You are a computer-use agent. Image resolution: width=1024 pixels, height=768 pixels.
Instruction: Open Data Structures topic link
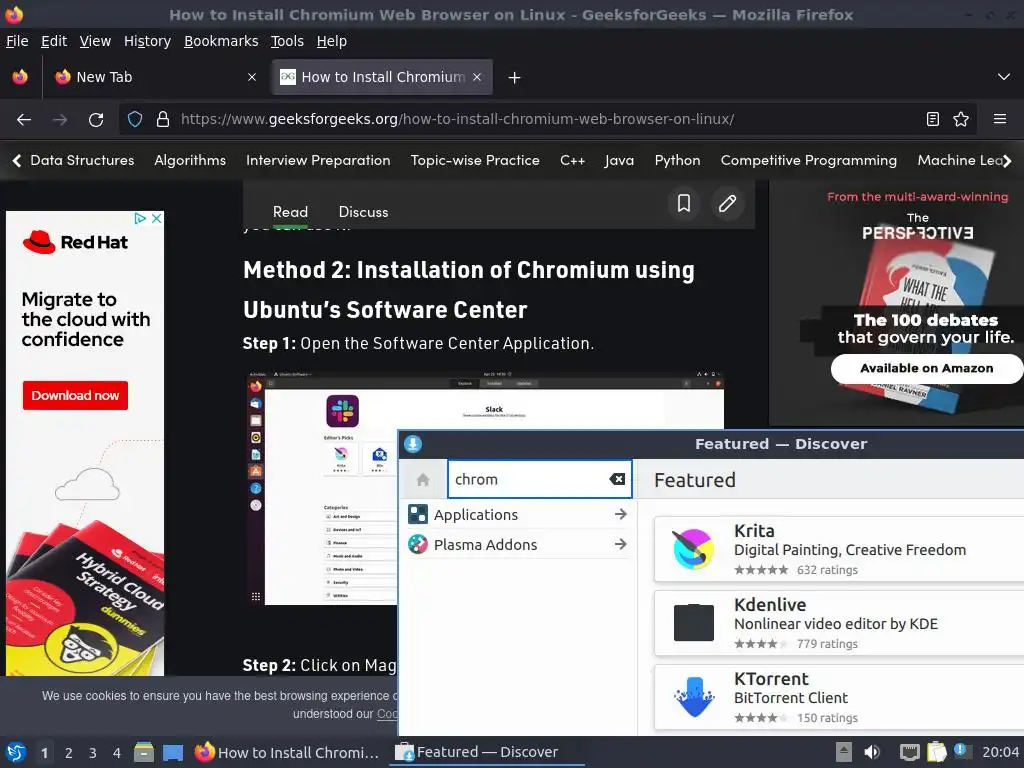[82, 161]
